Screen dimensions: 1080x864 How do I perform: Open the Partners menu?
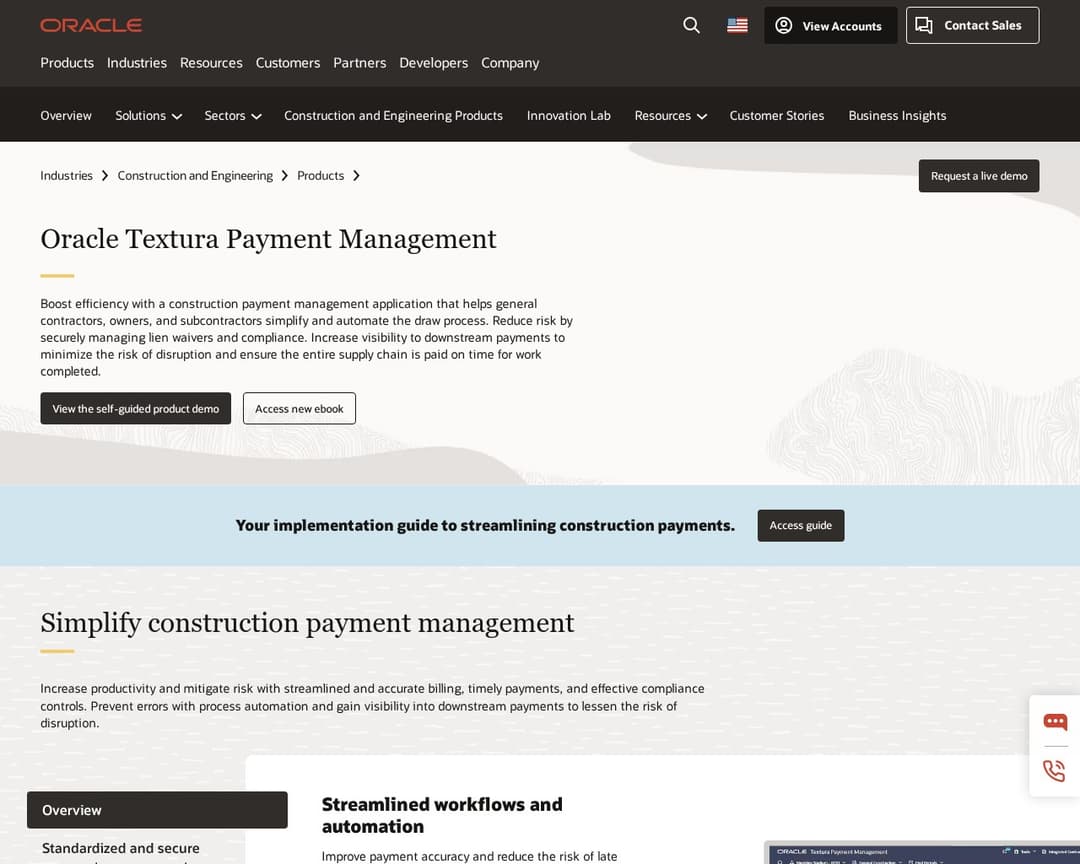(x=360, y=63)
